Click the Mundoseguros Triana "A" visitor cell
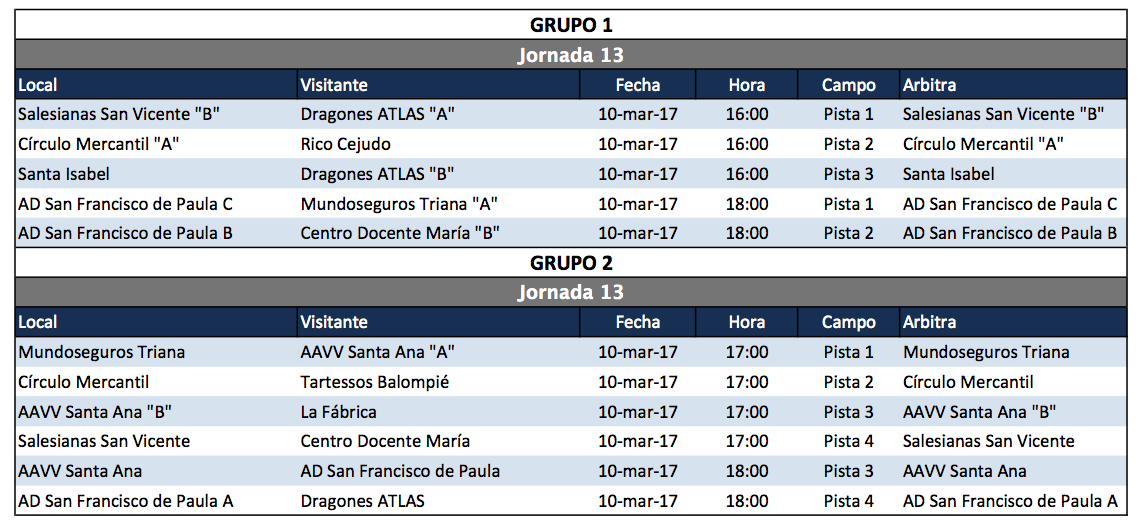 (399, 204)
